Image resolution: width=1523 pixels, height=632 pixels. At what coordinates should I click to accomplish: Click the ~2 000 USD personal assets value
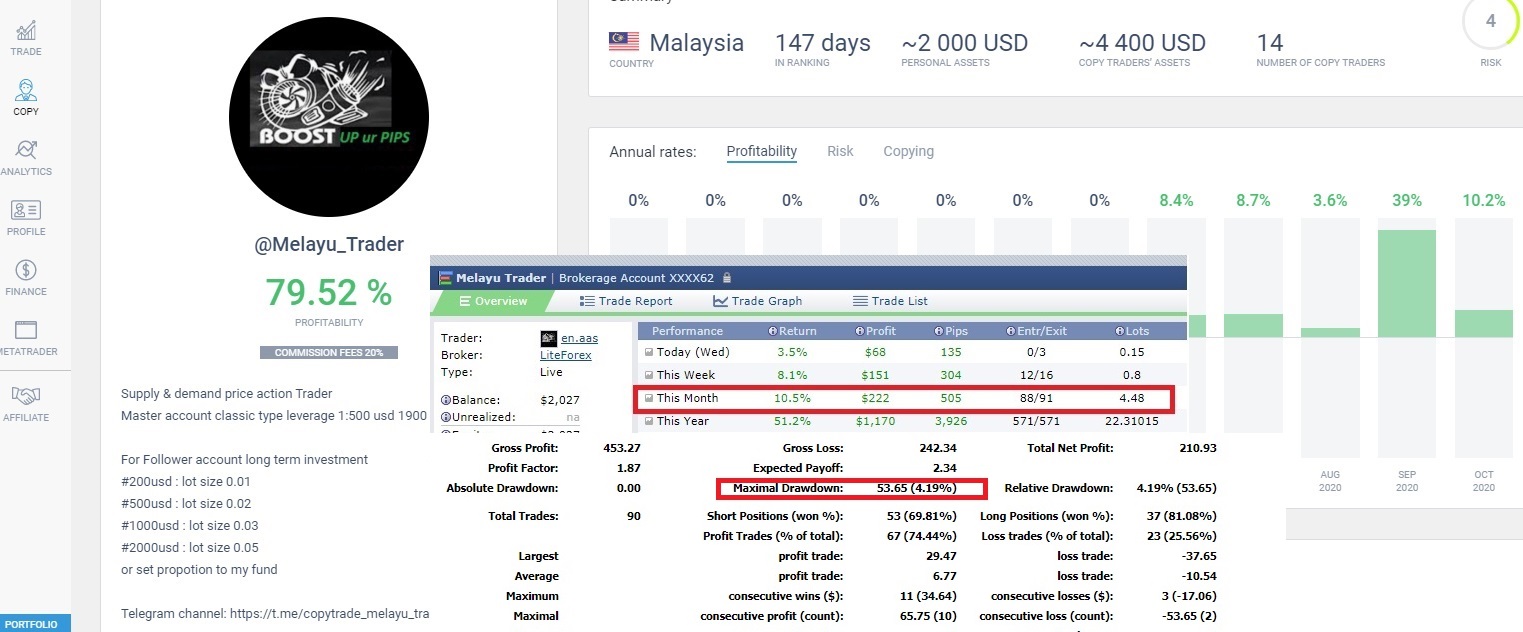click(x=965, y=43)
